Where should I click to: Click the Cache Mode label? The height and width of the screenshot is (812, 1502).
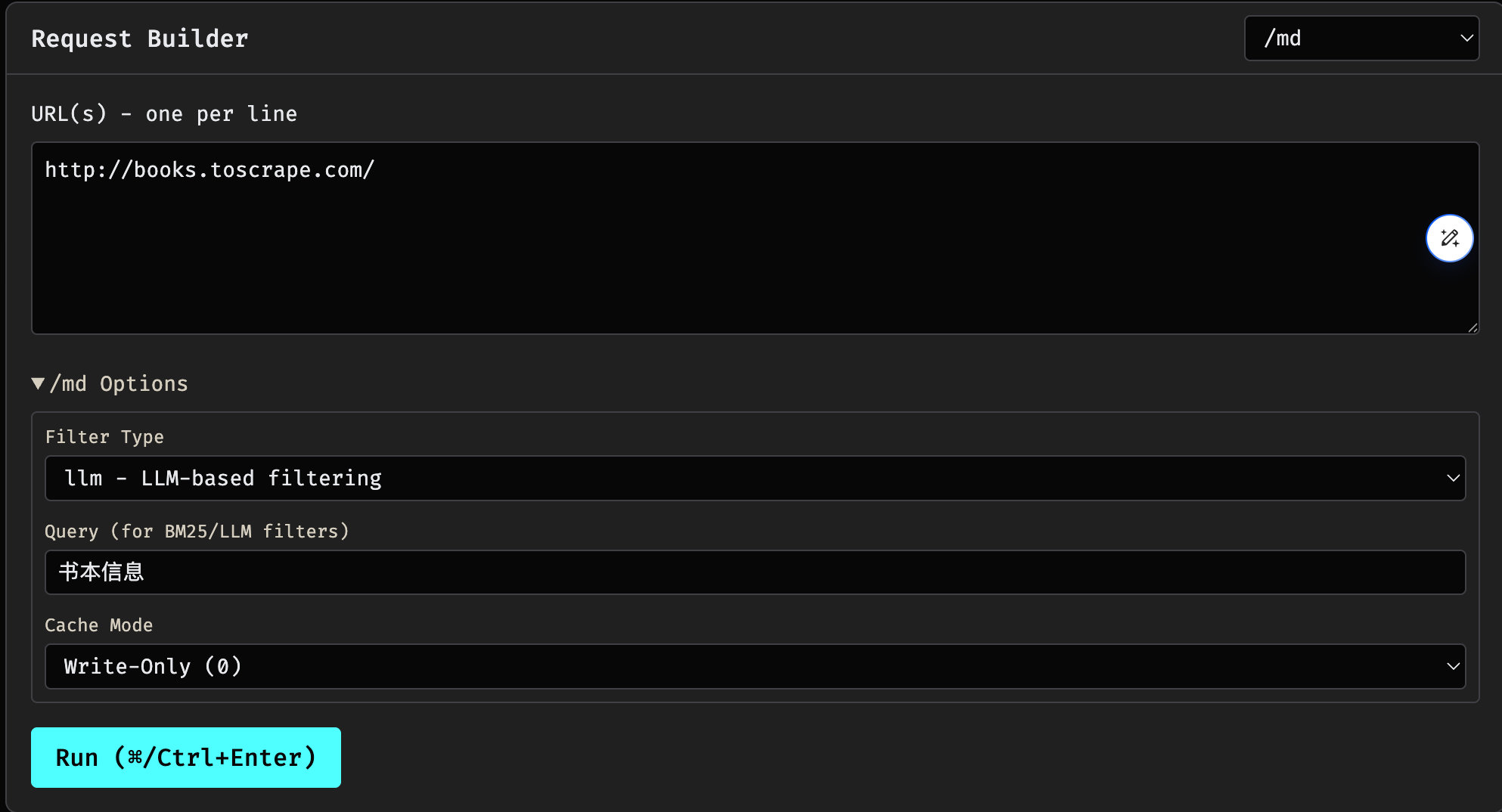pos(99,625)
